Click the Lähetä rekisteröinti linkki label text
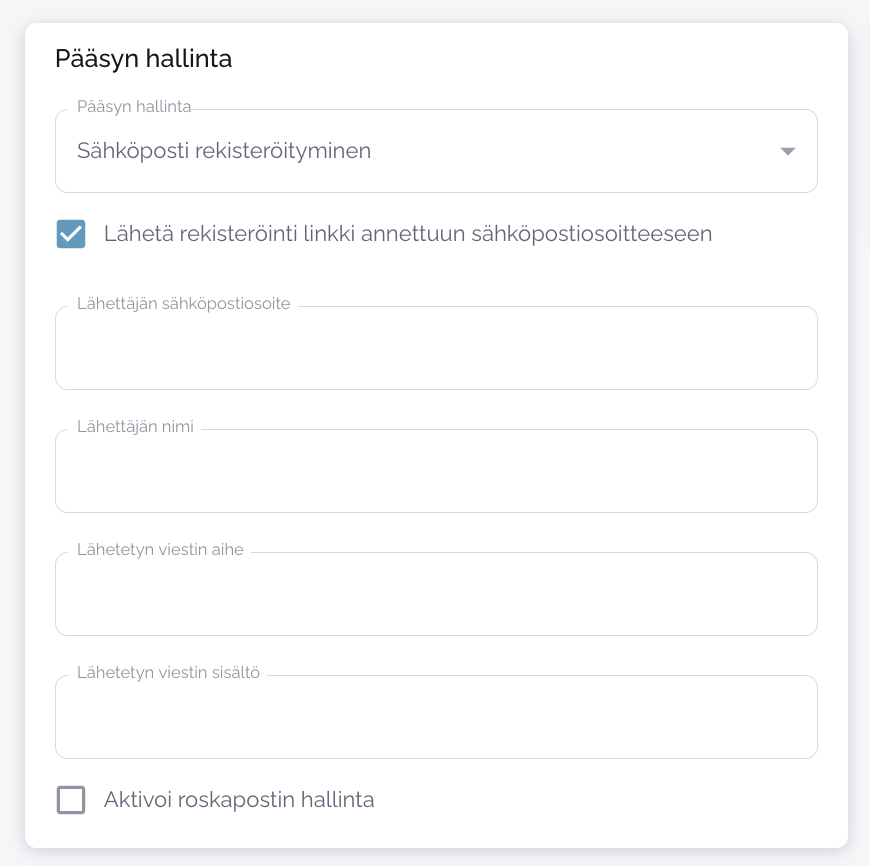Image resolution: width=870 pixels, height=866 pixels. tap(407, 234)
